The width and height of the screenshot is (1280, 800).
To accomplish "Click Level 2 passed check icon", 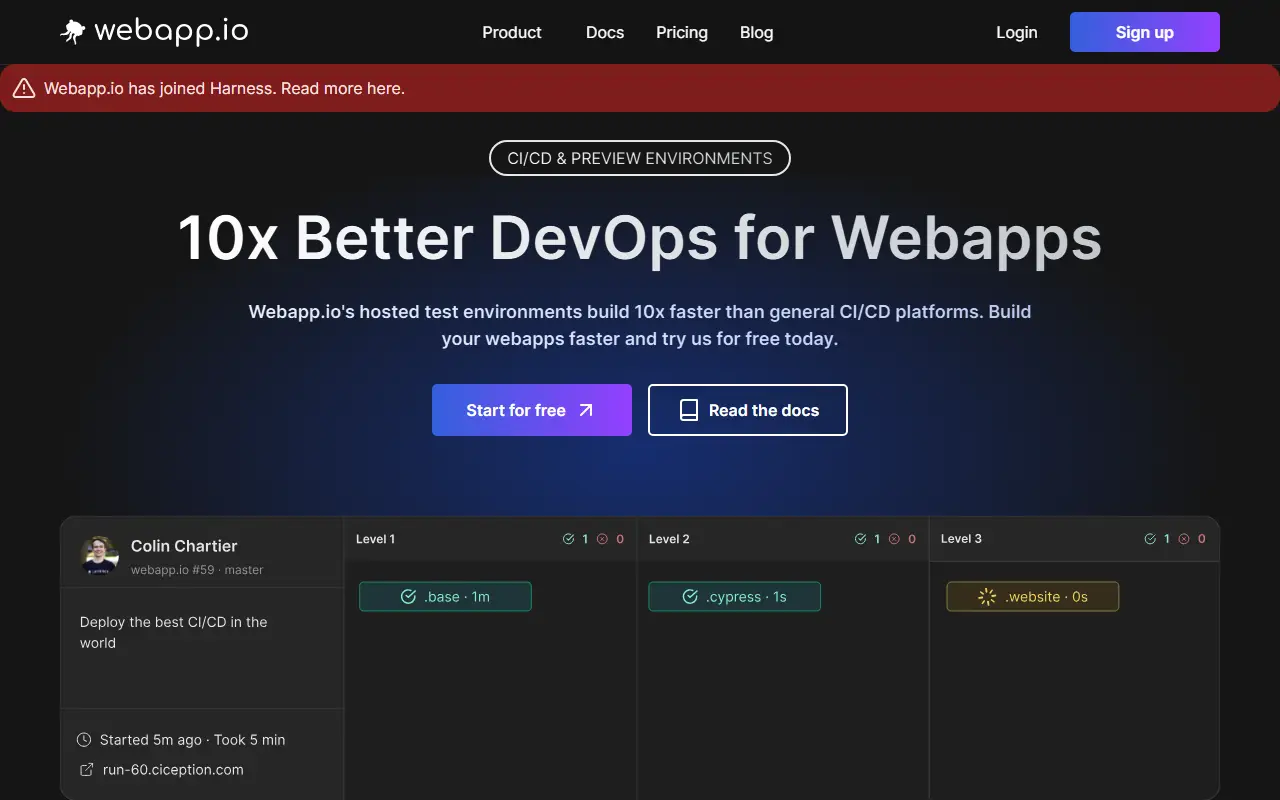I will click(861, 539).
